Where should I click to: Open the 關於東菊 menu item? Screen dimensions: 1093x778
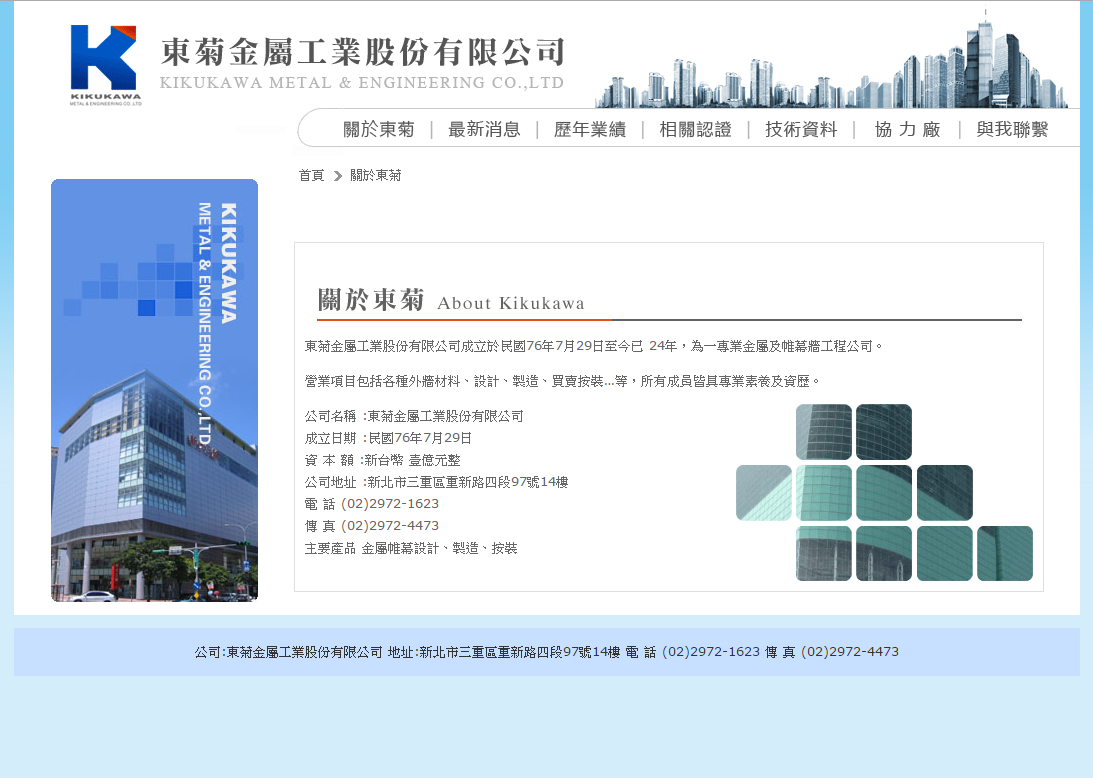click(x=378, y=129)
